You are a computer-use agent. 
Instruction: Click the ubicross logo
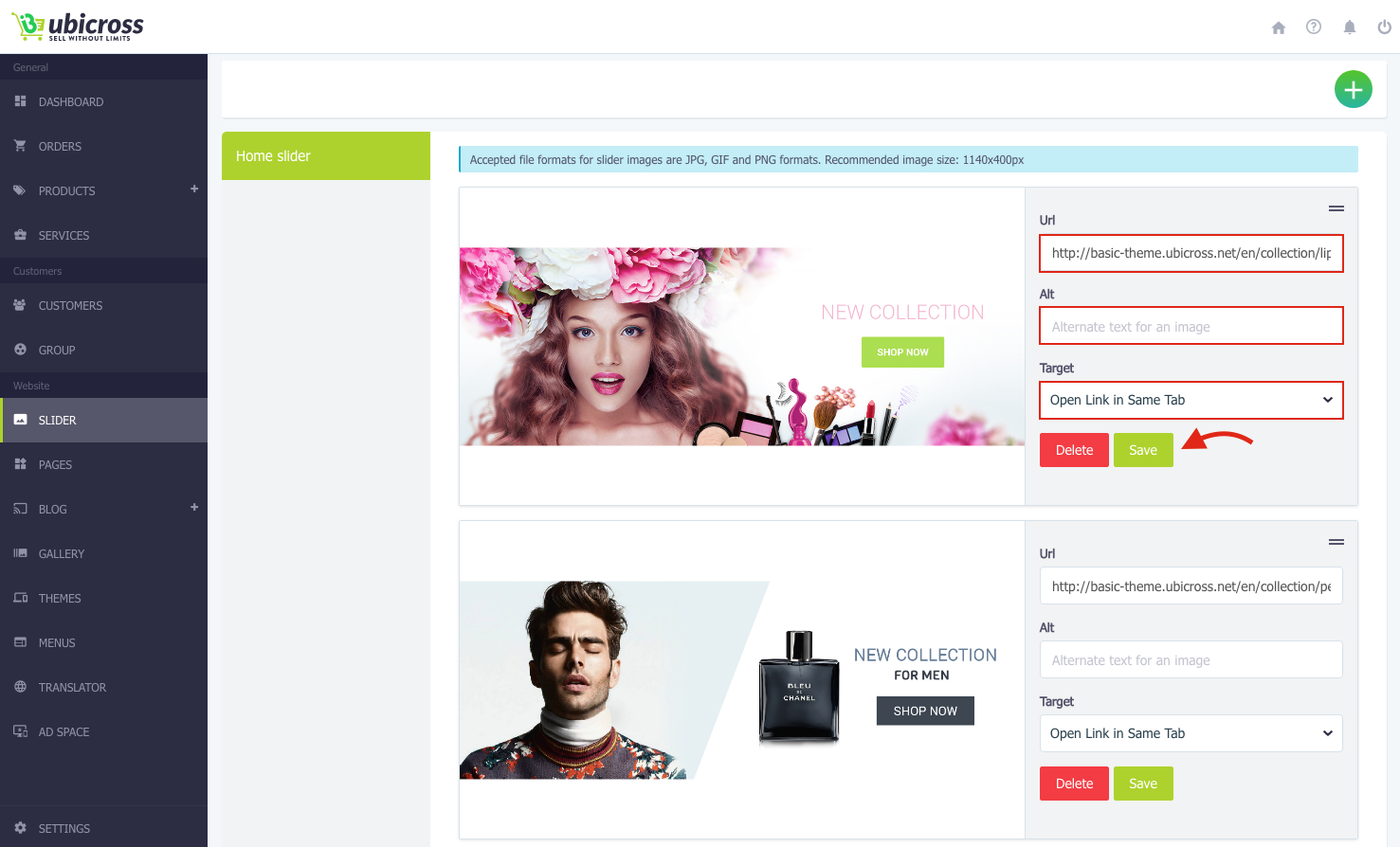click(78, 27)
